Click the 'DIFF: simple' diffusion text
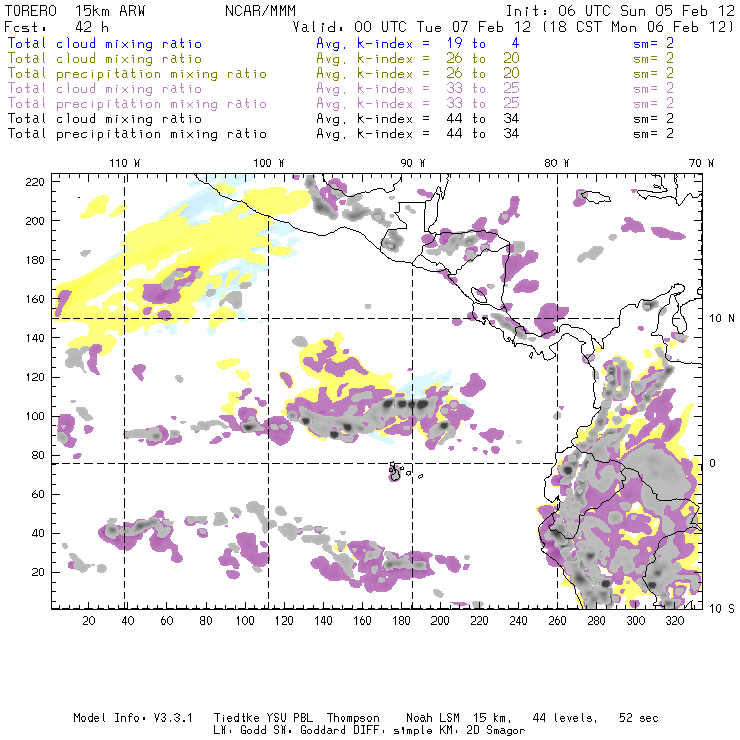Viewport: 740px width, 740px height. tap(389, 731)
